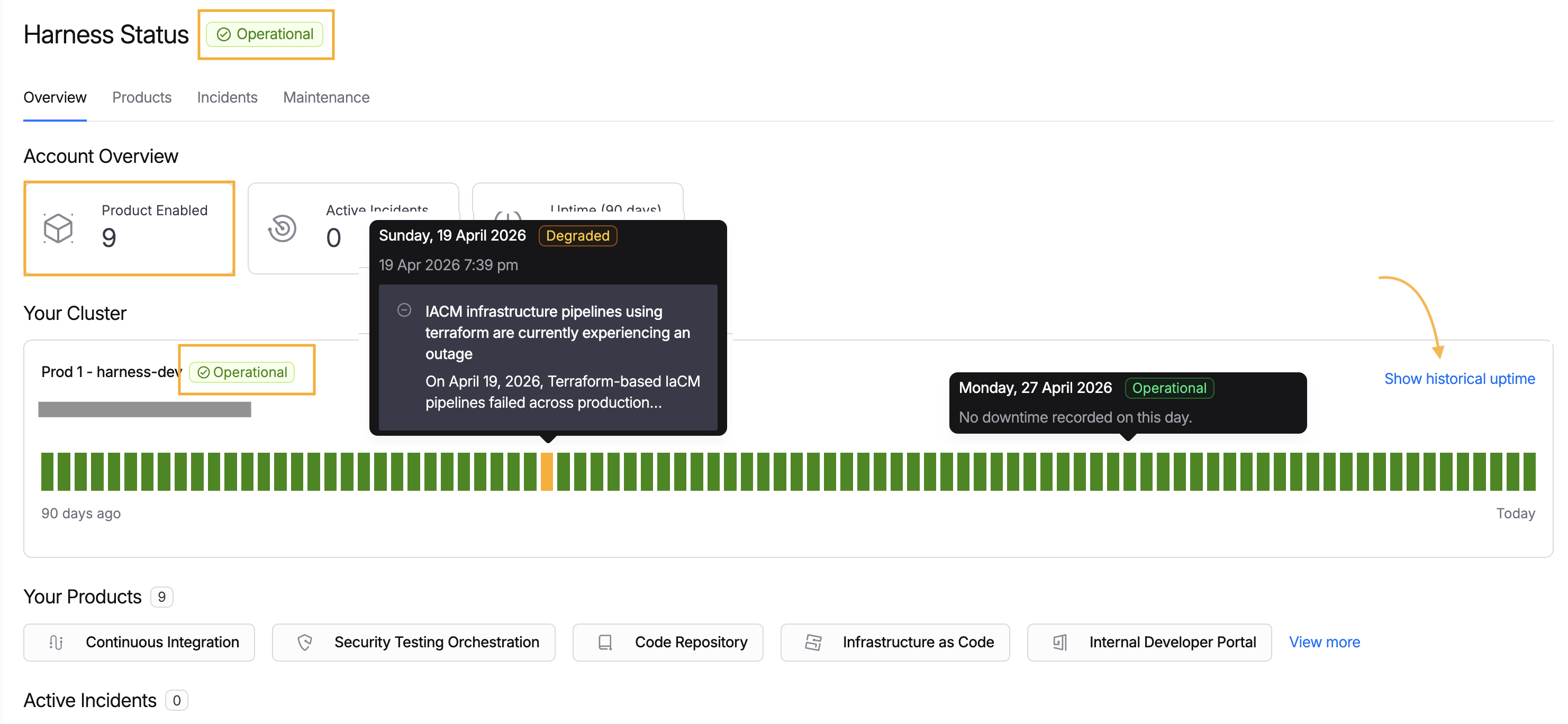Click the cube icon in Product Enabled card

(x=58, y=229)
